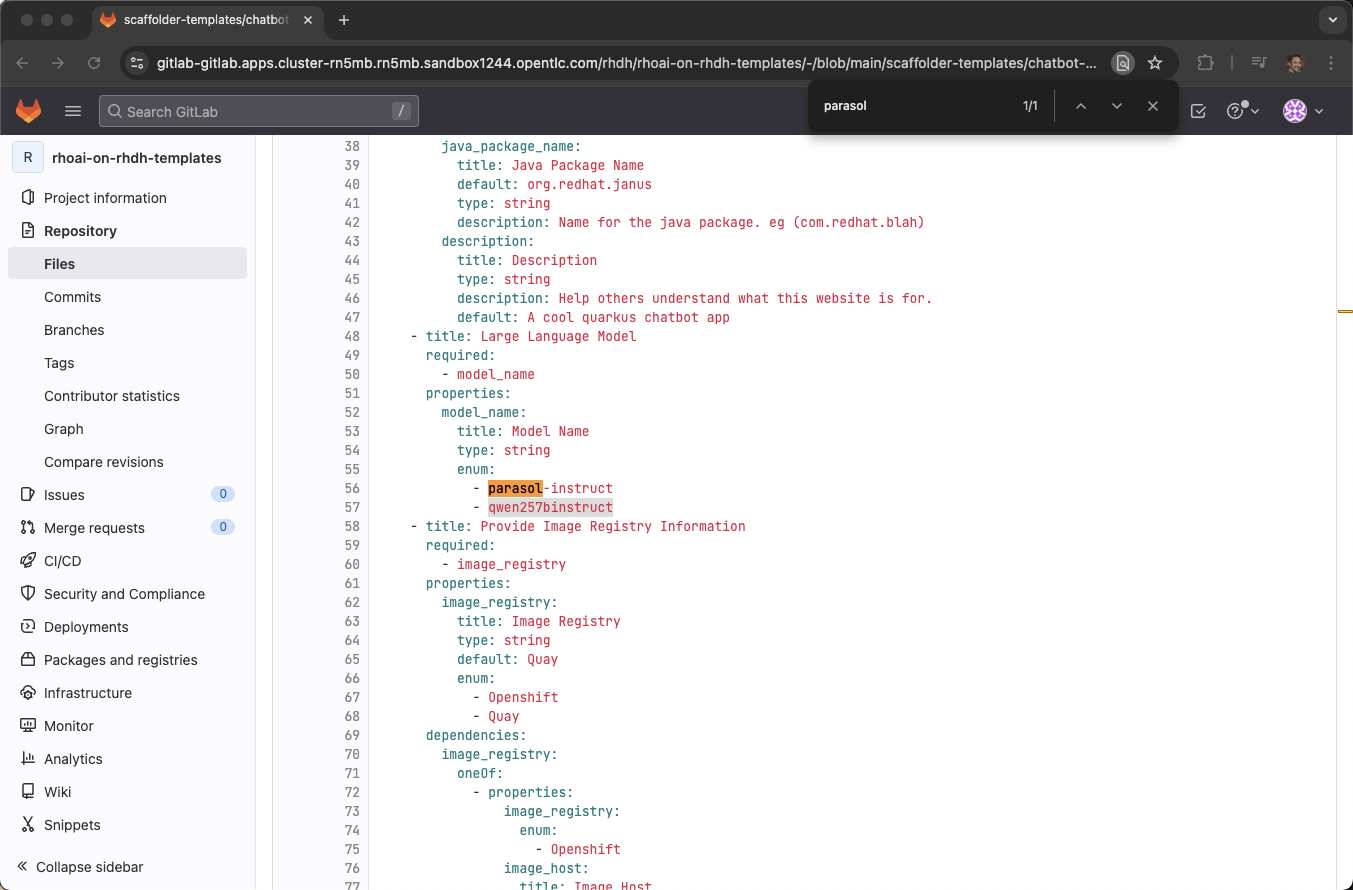Open the Chrome tab search dropdown

coord(1332,20)
